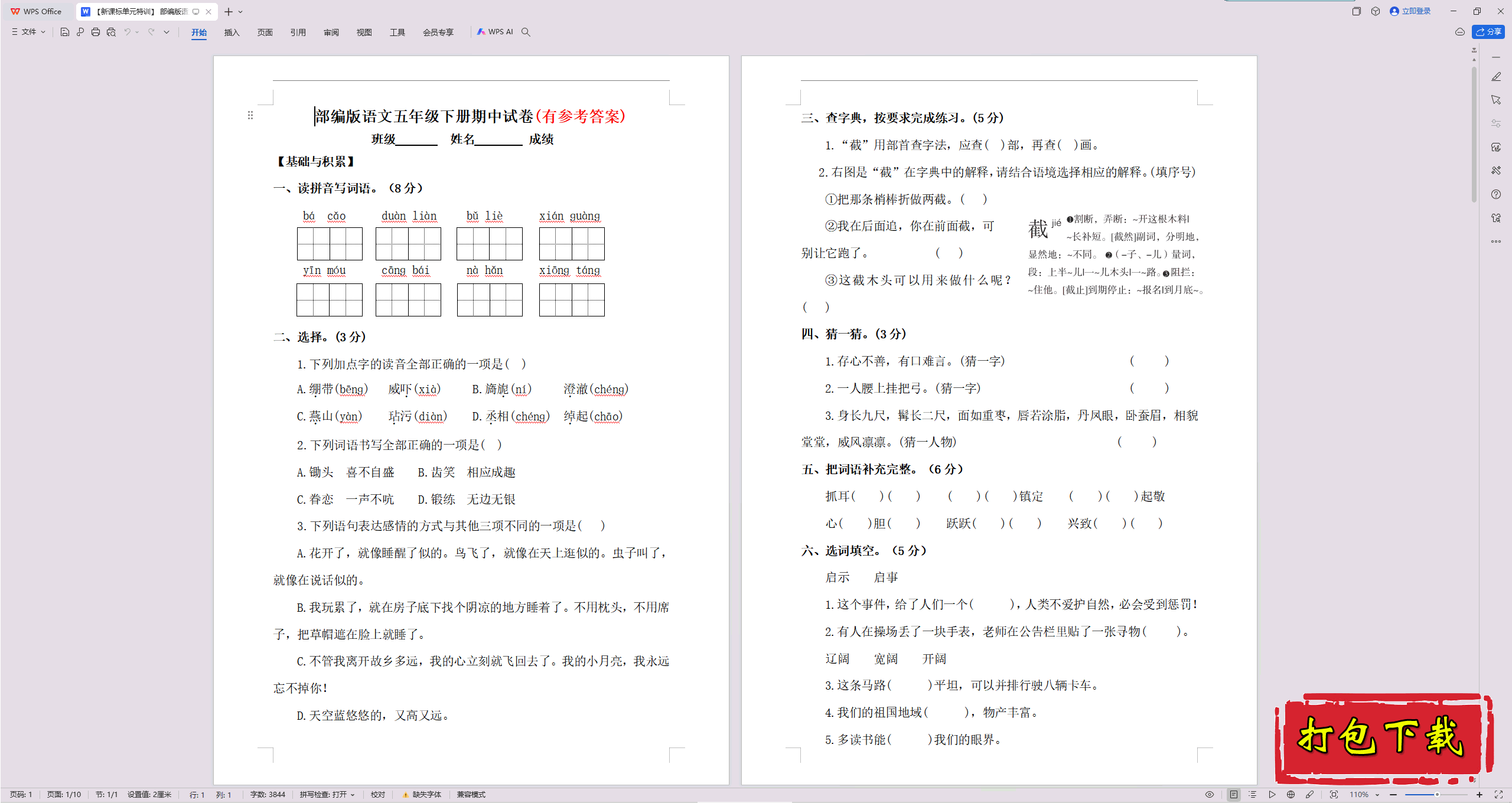Image resolution: width=1512 pixels, height=803 pixels.
Task: Click word count 字数: 3844 in status bar
Action: 268,795
